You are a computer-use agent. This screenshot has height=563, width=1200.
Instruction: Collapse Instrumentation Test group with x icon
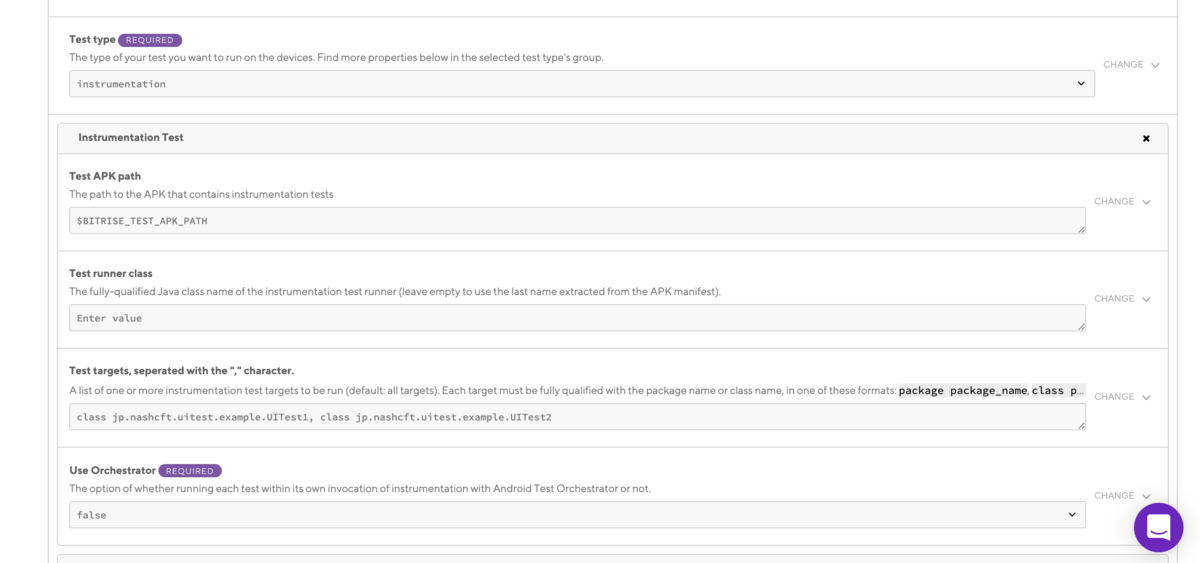pyautogui.click(x=1146, y=138)
